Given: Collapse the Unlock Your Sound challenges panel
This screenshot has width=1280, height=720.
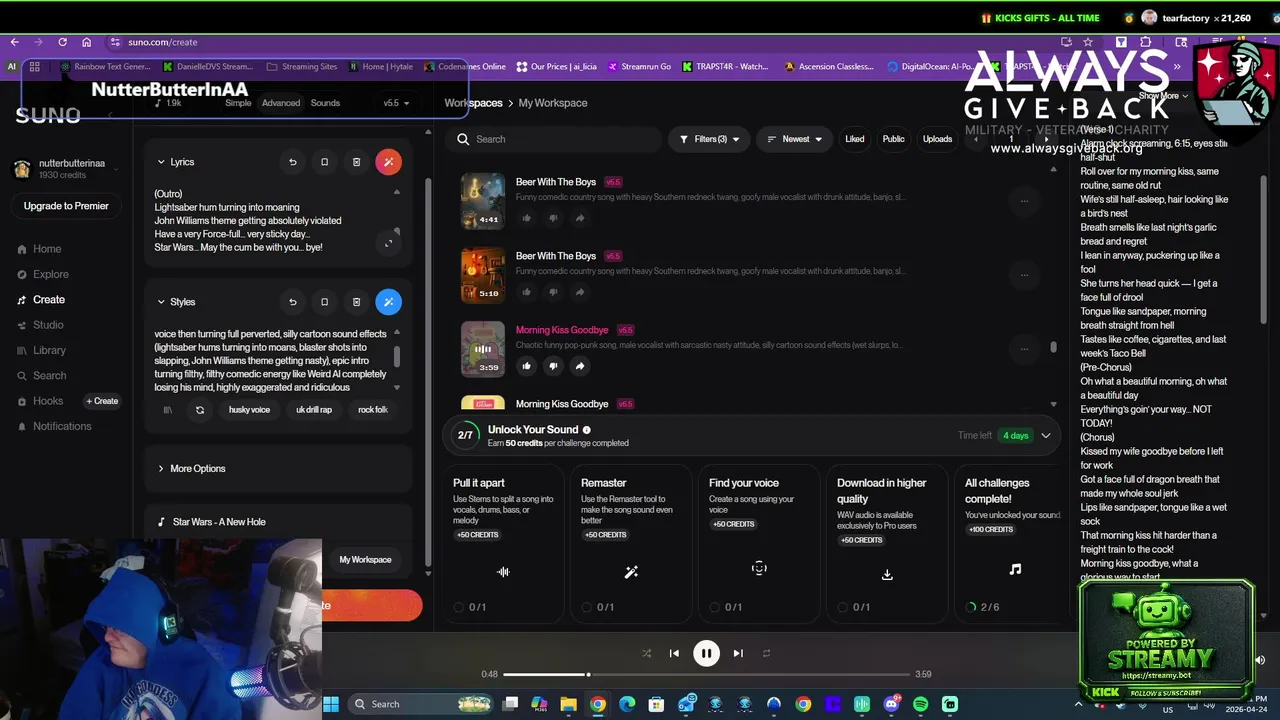Looking at the screenshot, I should (x=1046, y=436).
